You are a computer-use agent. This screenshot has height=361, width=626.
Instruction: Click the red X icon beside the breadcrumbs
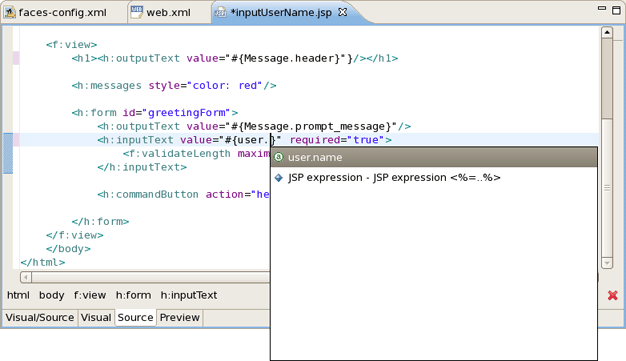613,296
